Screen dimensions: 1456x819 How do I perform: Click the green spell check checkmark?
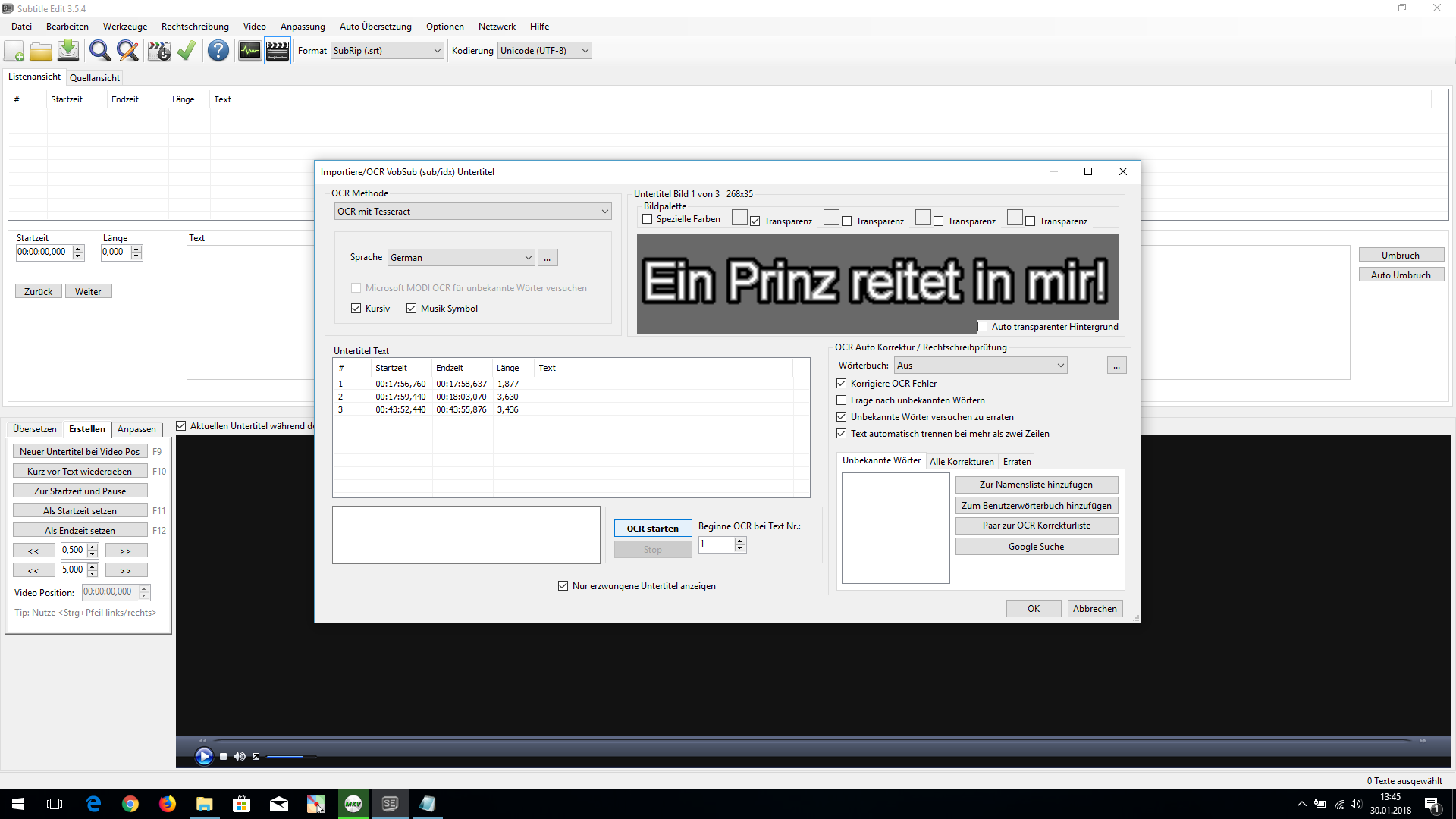point(187,51)
